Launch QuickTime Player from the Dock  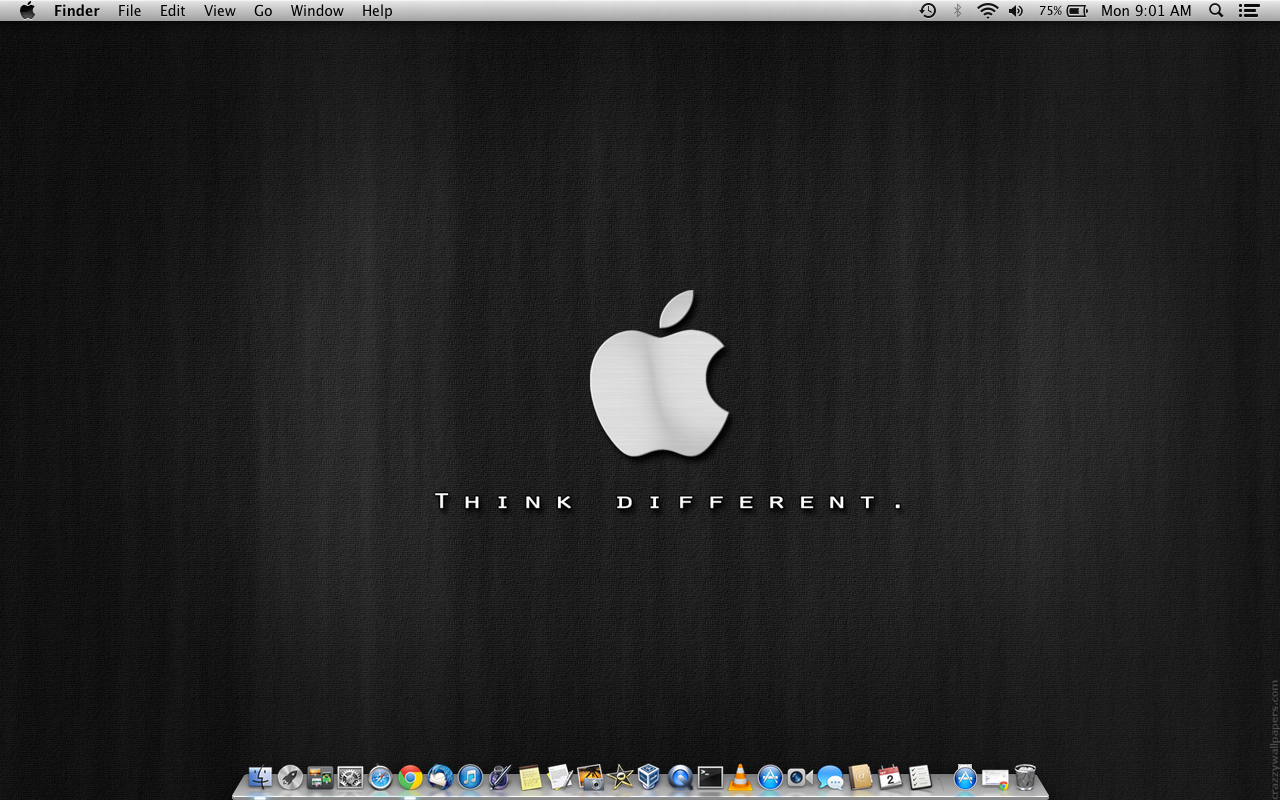pos(680,777)
